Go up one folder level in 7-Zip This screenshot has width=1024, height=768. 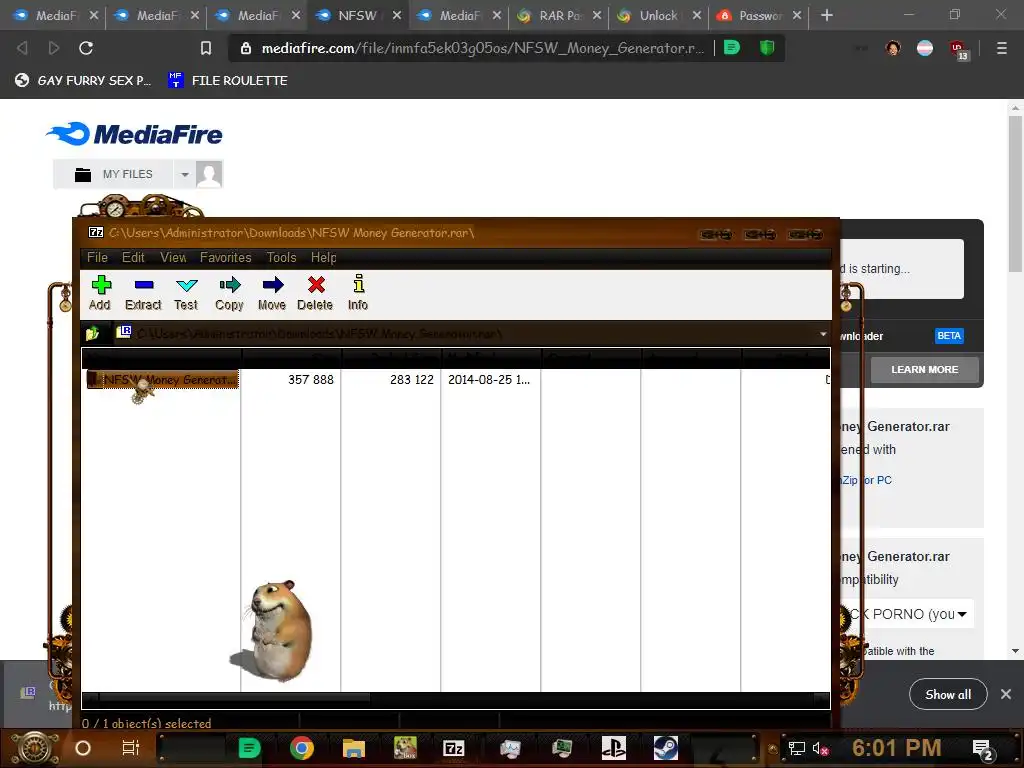(92, 334)
